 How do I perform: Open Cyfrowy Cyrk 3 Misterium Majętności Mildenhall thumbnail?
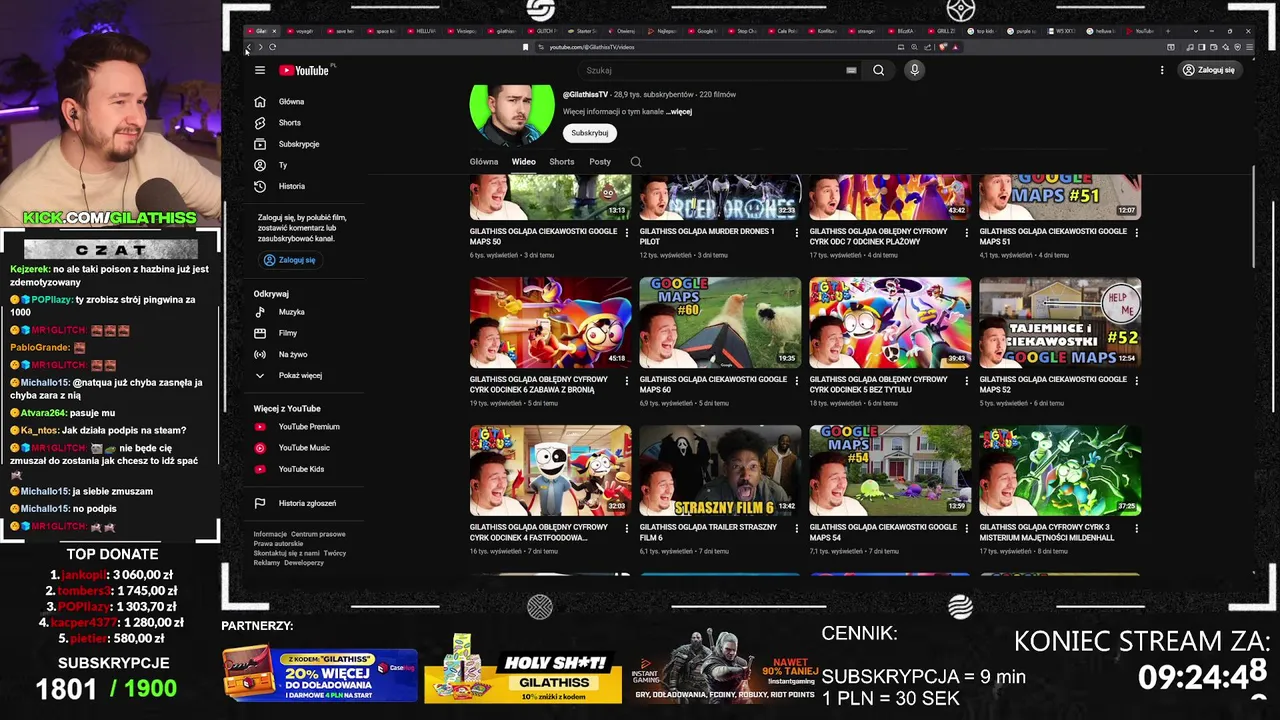coord(1060,470)
